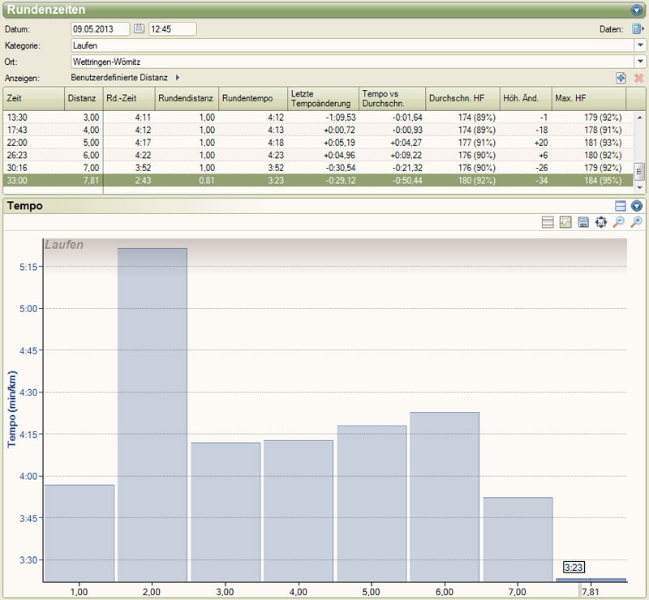Toggle Tempo panel layout icon

tap(620, 206)
